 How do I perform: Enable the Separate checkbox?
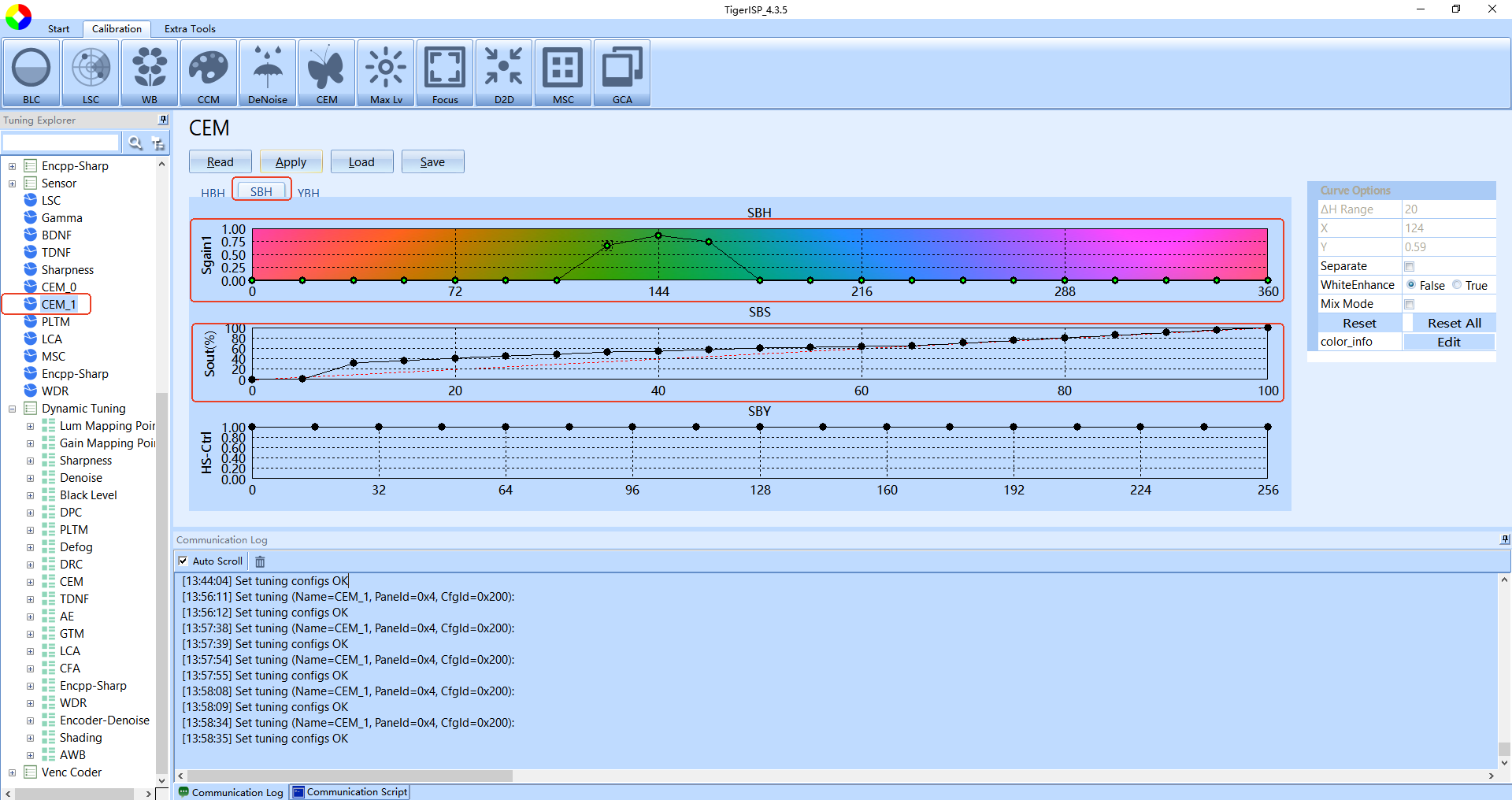click(x=1410, y=266)
